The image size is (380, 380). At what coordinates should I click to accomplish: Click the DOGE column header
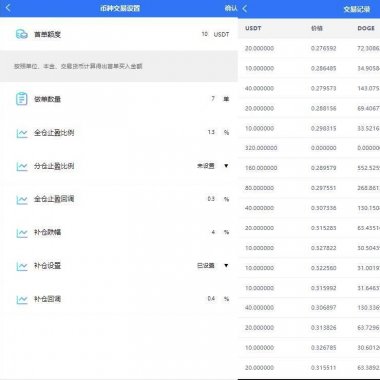click(366, 28)
